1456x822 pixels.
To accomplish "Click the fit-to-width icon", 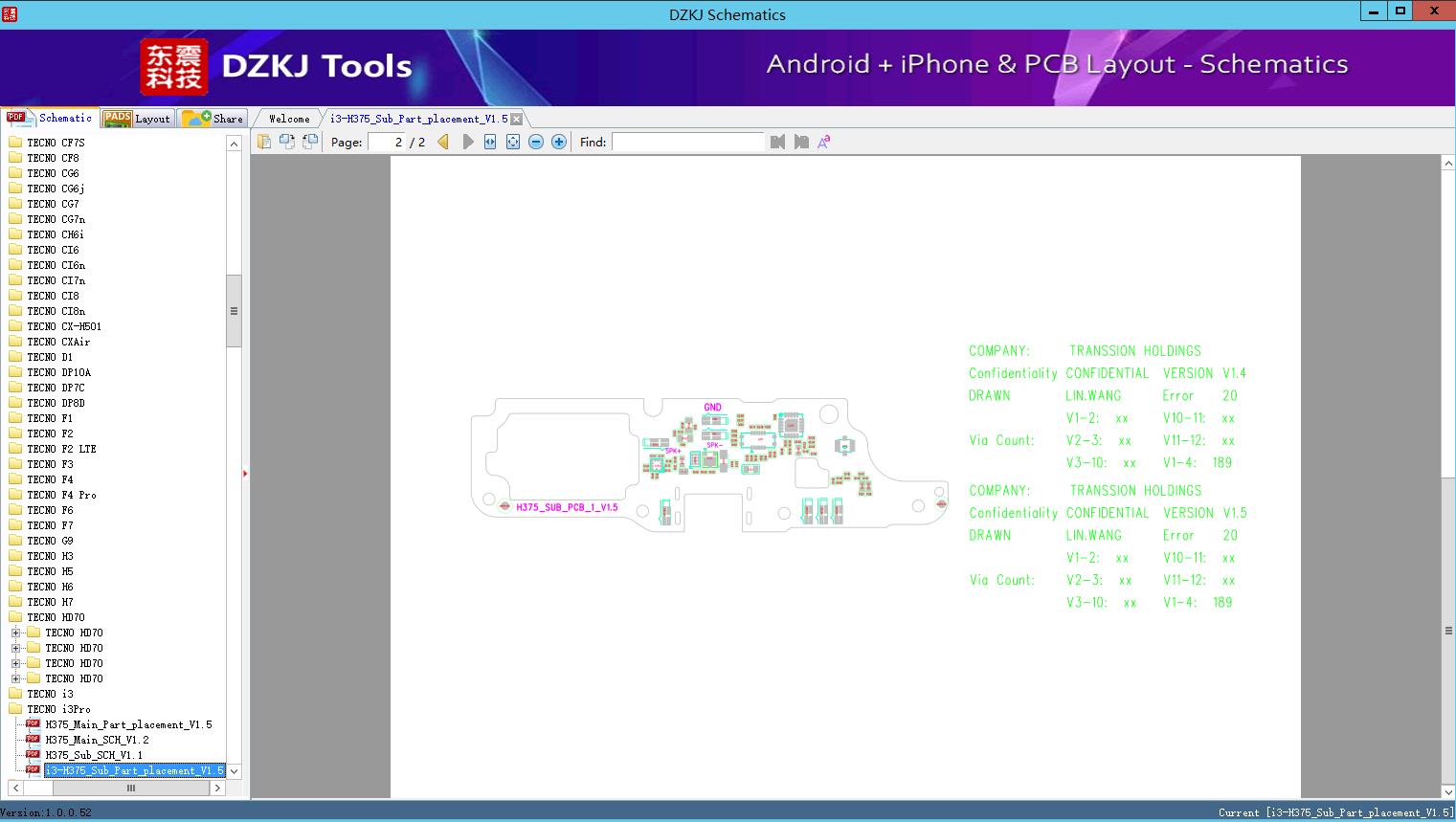I will tap(490, 142).
